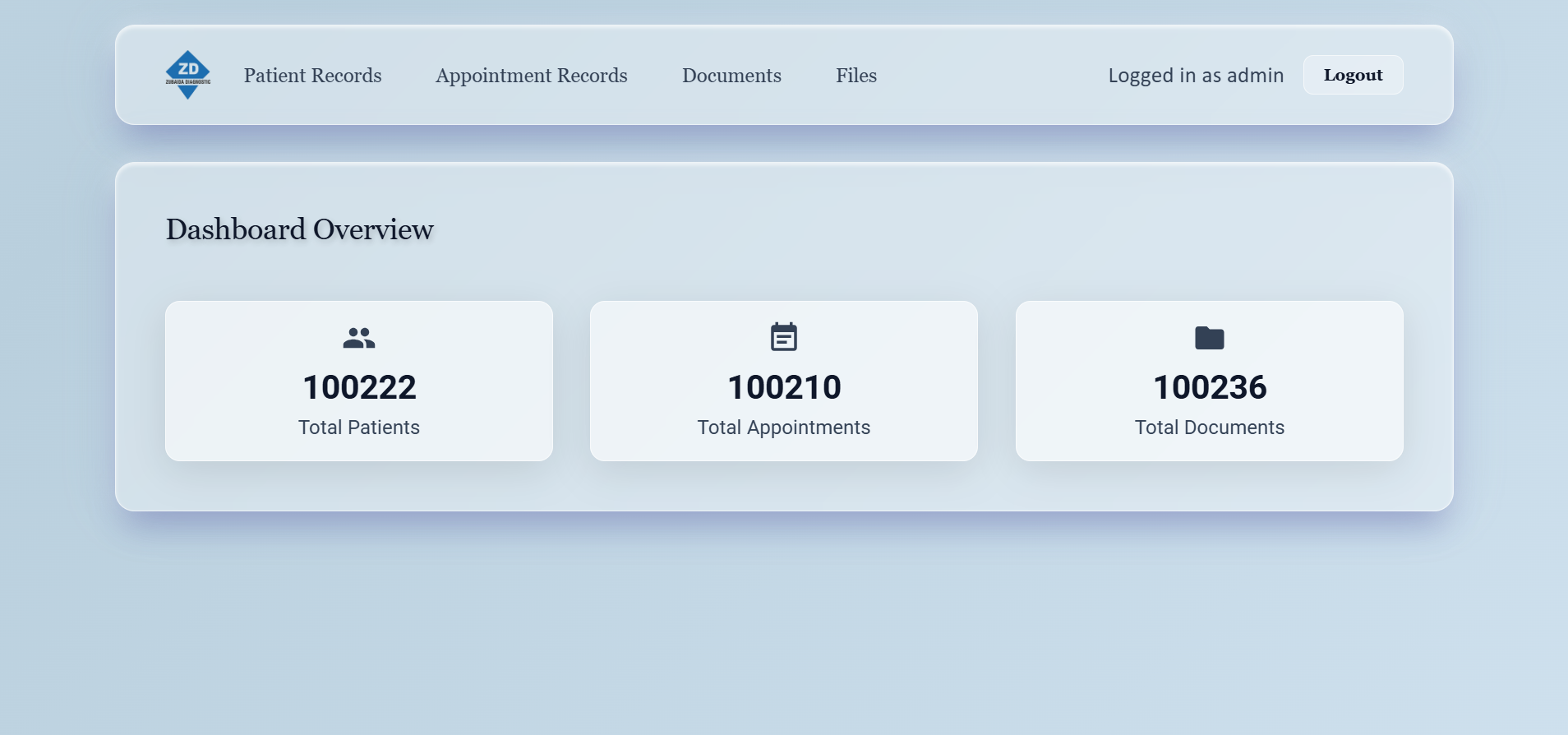
Task: Click the 'Logged in as admin' text
Action: 1196,76
